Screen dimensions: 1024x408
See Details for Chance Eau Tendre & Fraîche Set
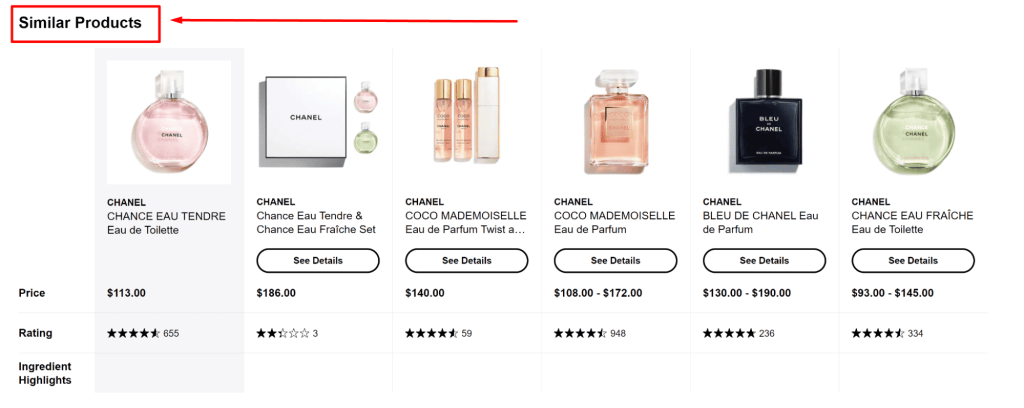pyautogui.click(x=318, y=261)
